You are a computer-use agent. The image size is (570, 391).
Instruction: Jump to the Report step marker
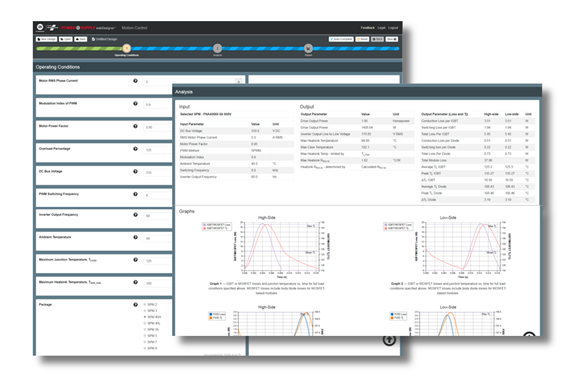pos(308,48)
